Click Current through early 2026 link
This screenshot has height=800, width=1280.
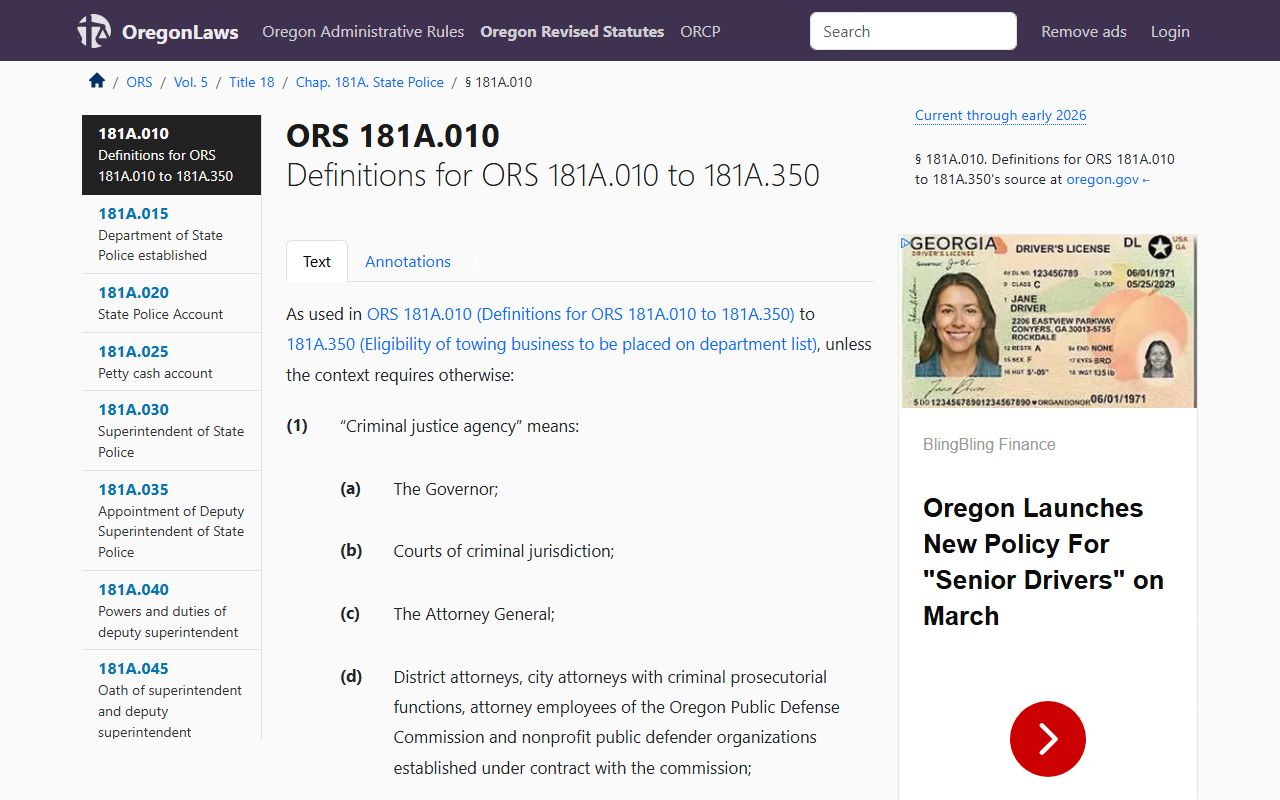(1000, 115)
